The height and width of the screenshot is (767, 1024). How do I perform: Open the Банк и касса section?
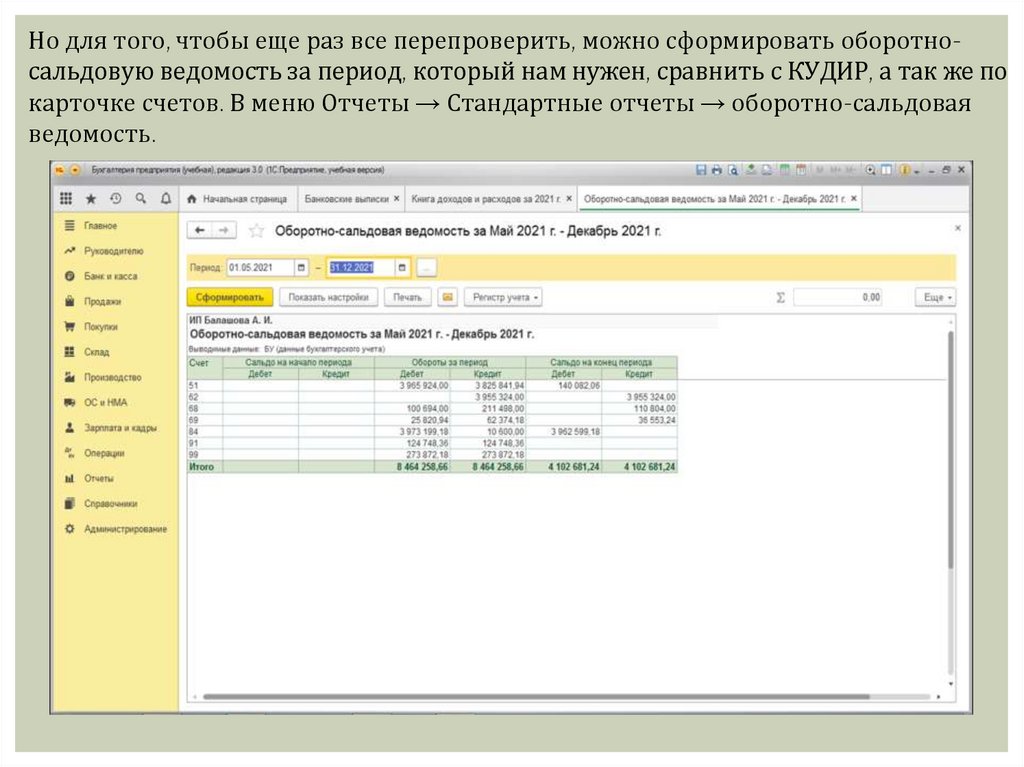point(110,276)
